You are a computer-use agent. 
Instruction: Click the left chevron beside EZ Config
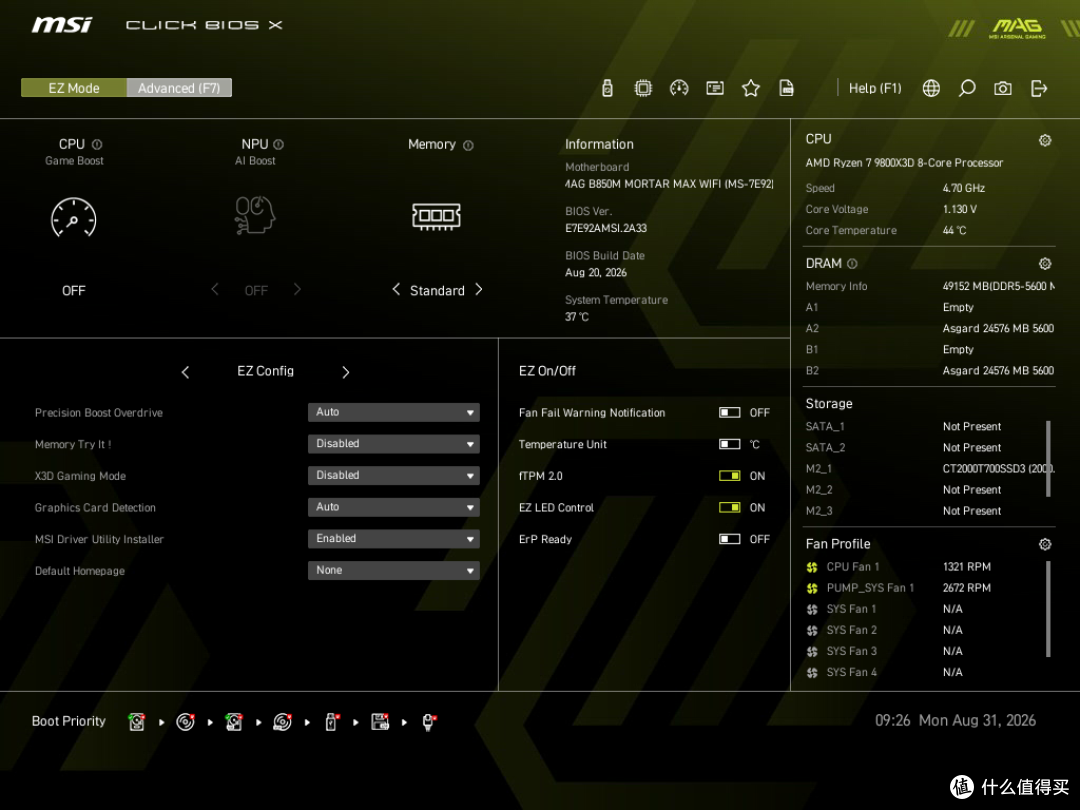(185, 373)
